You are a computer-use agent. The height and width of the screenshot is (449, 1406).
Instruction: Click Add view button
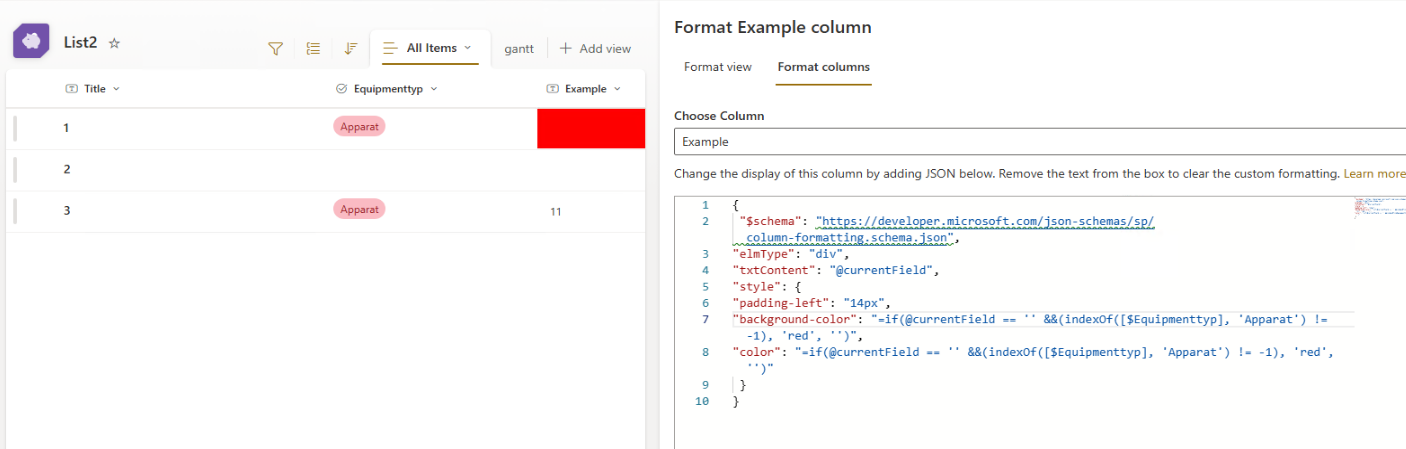(x=595, y=48)
